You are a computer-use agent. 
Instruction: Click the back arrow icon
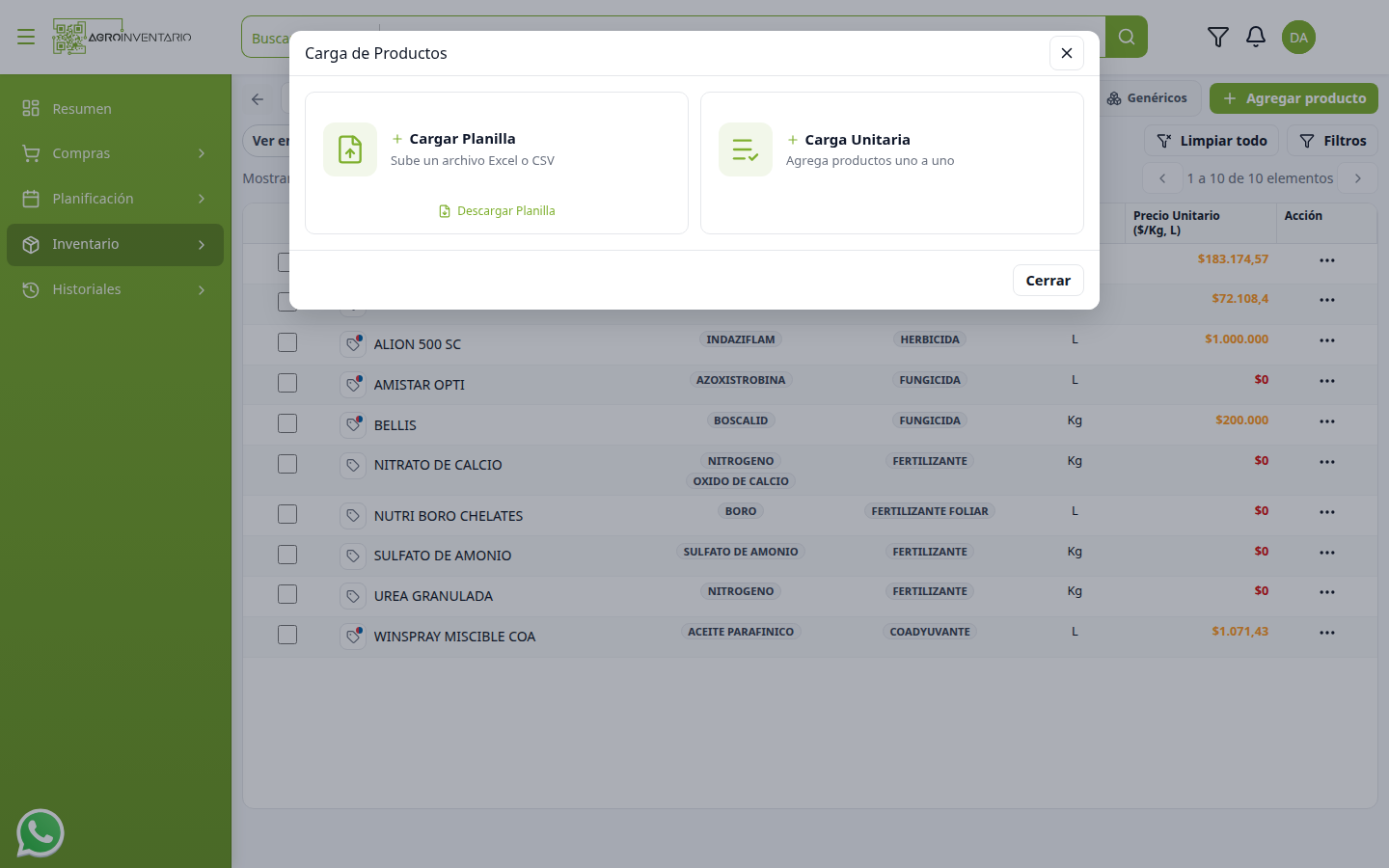point(258,99)
